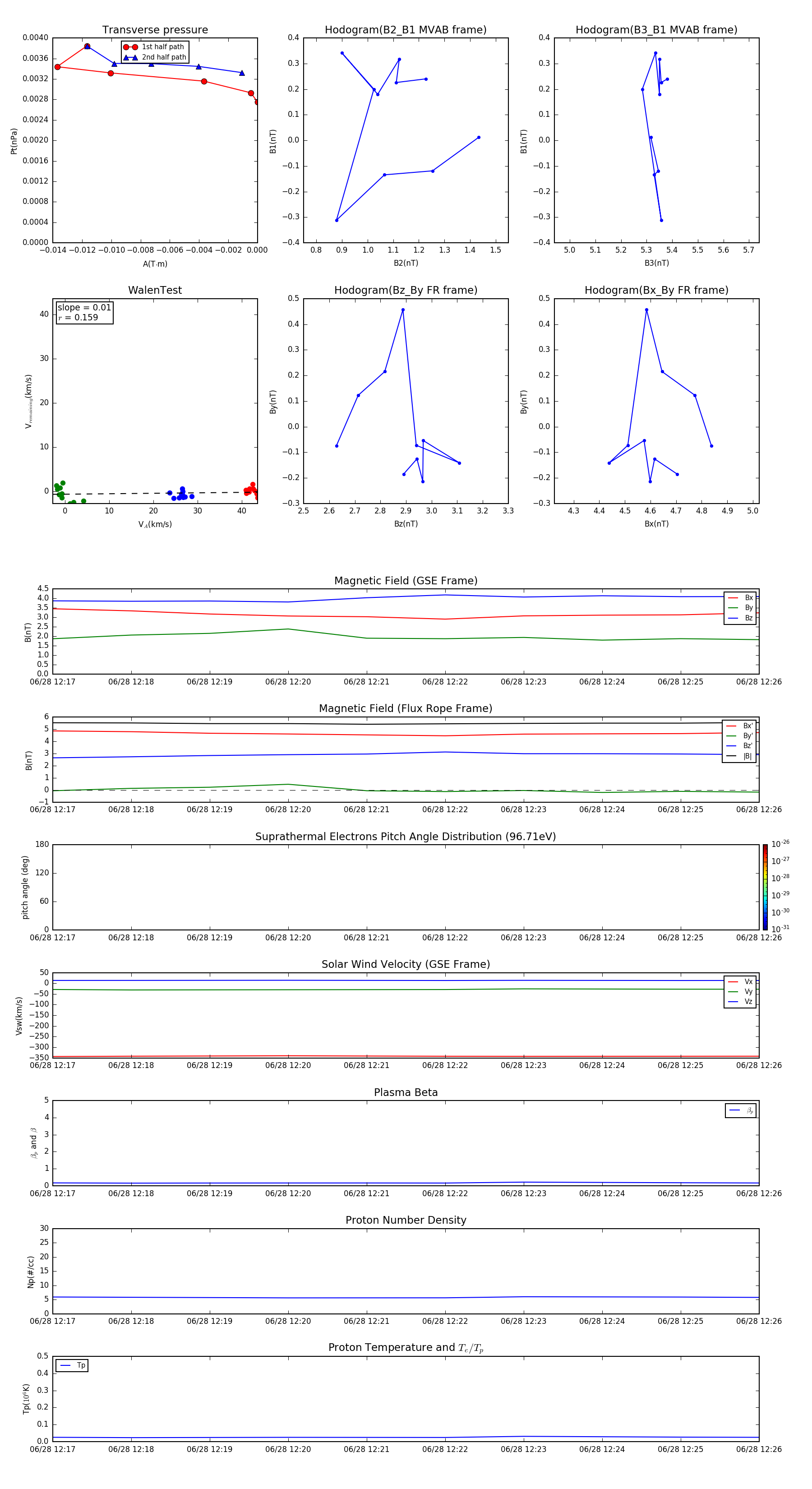Image resolution: width=812 pixels, height=1489 pixels.
Task: Click the 'Bz' entry in GSE magnetic legend
Action: [740, 618]
